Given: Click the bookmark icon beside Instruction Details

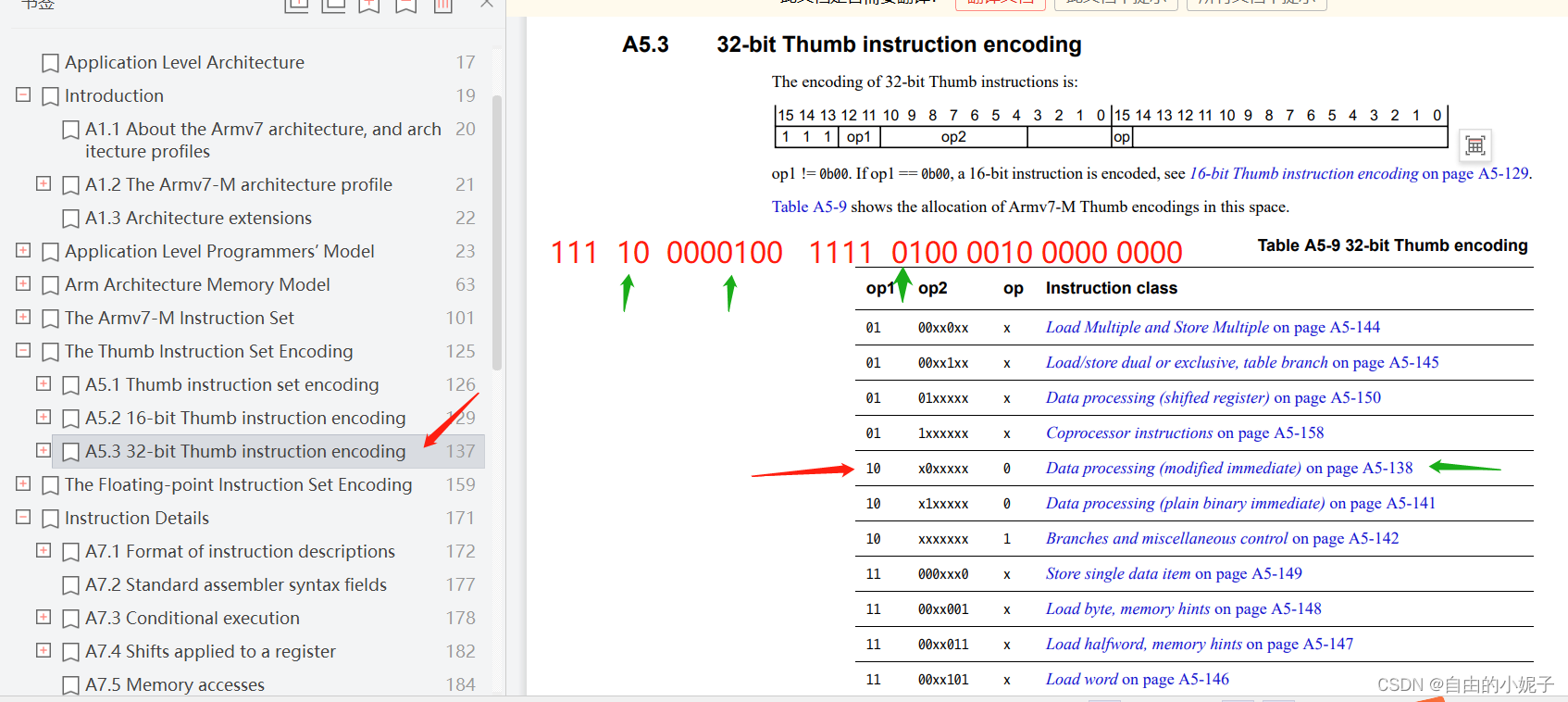Looking at the screenshot, I should (51, 519).
